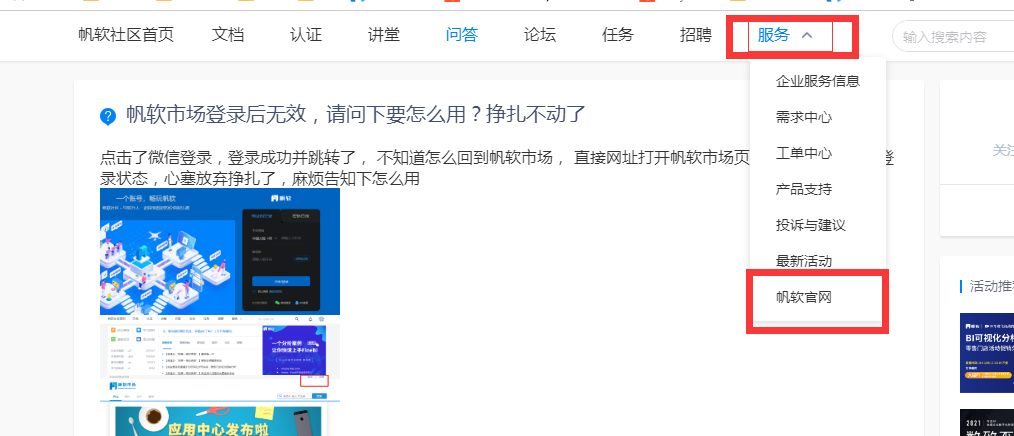Image resolution: width=1014 pixels, height=436 pixels.
Task: Click the chevron next to 服务
Action: (x=806, y=36)
